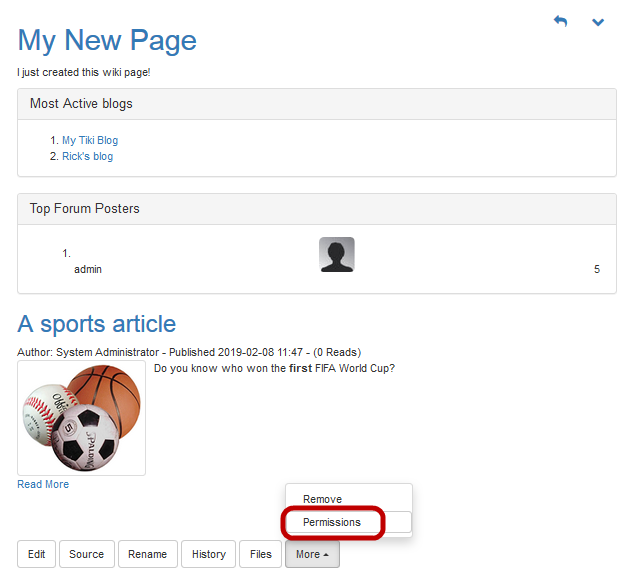
Task: Open Rick's blog link
Action: [87, 157]
